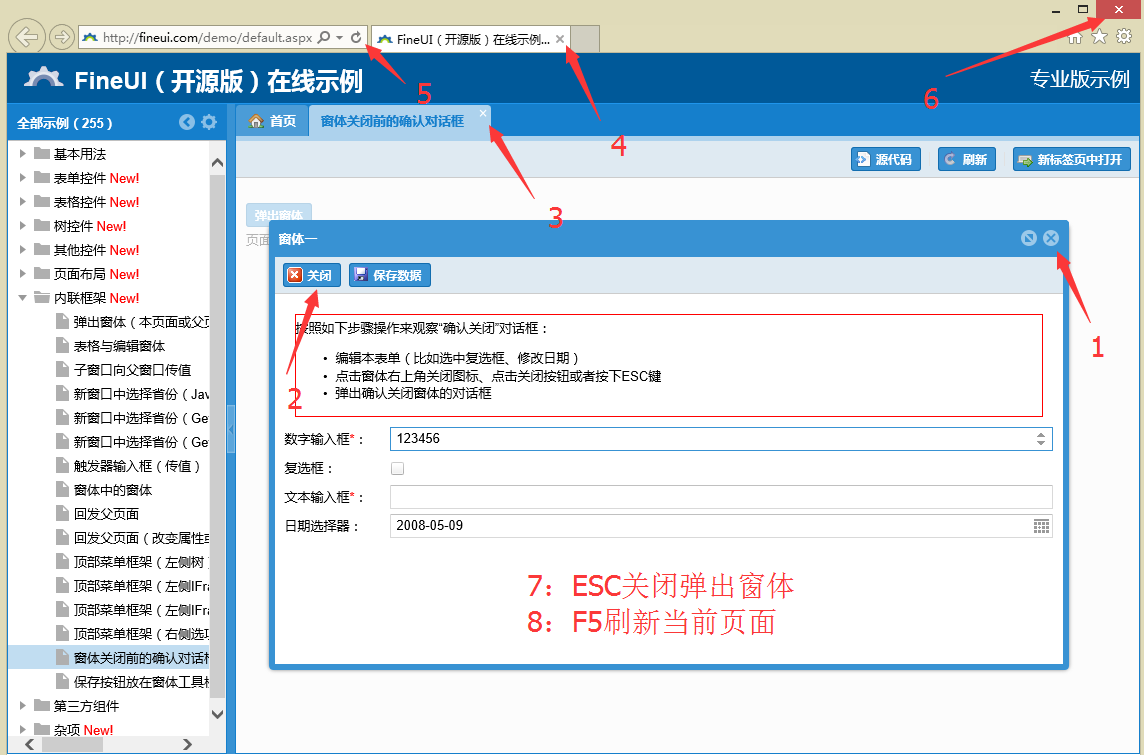Viewport: 1144px width, 755px height.
Task: Decrease the 数字输入框 value with down spinner
Action: (1041, 443)
